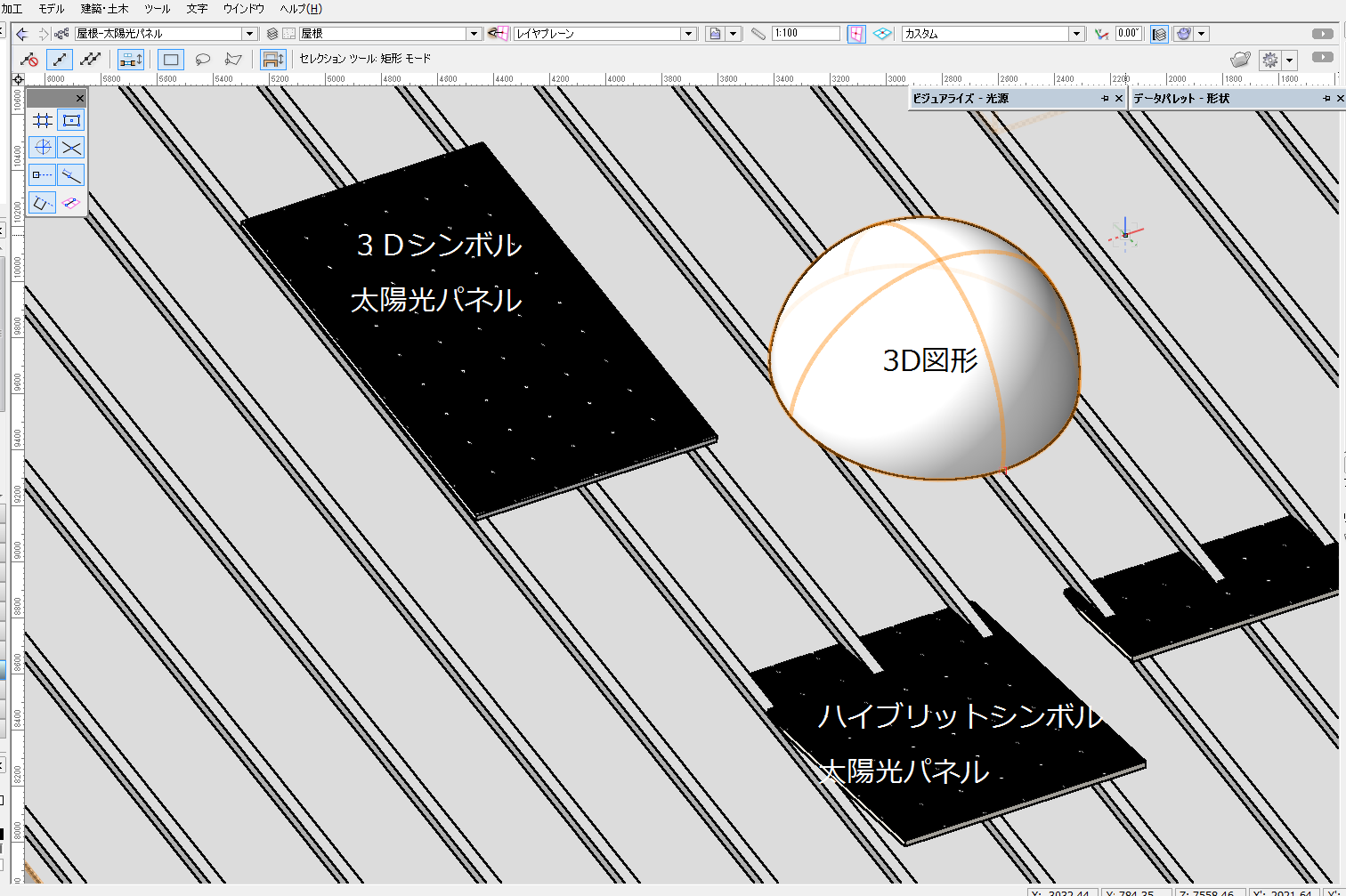Toggle snap to distance
1346x896 pixels.
click(x=71, y=175)
